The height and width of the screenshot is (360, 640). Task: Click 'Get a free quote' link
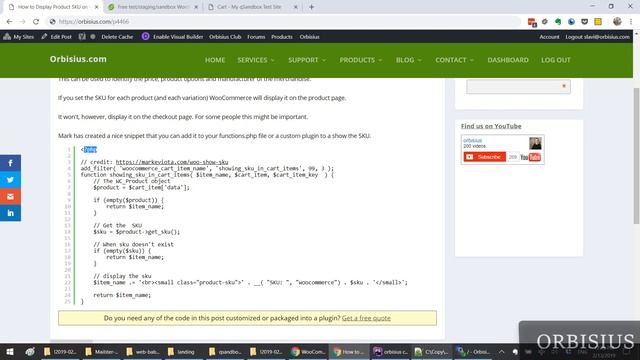click(366, 318)
